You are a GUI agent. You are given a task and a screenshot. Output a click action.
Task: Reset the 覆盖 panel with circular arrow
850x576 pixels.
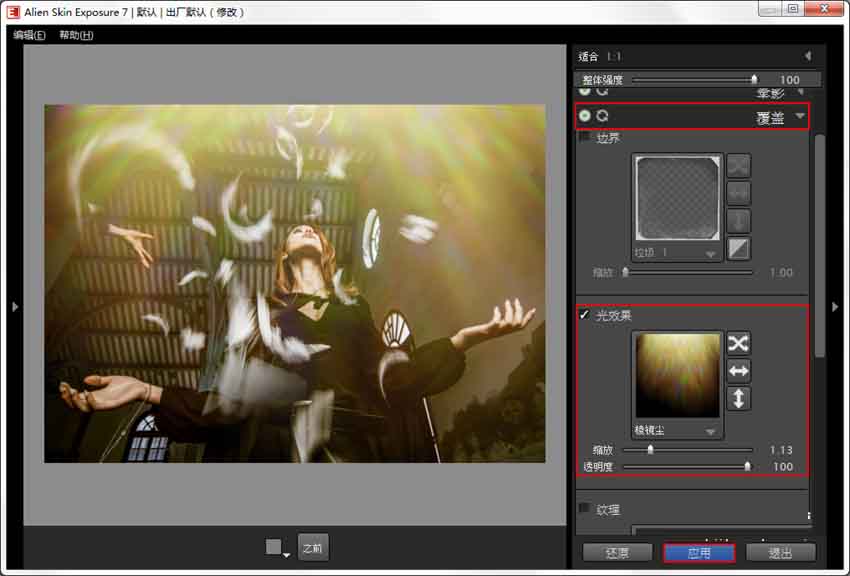(x=603, y=117)
